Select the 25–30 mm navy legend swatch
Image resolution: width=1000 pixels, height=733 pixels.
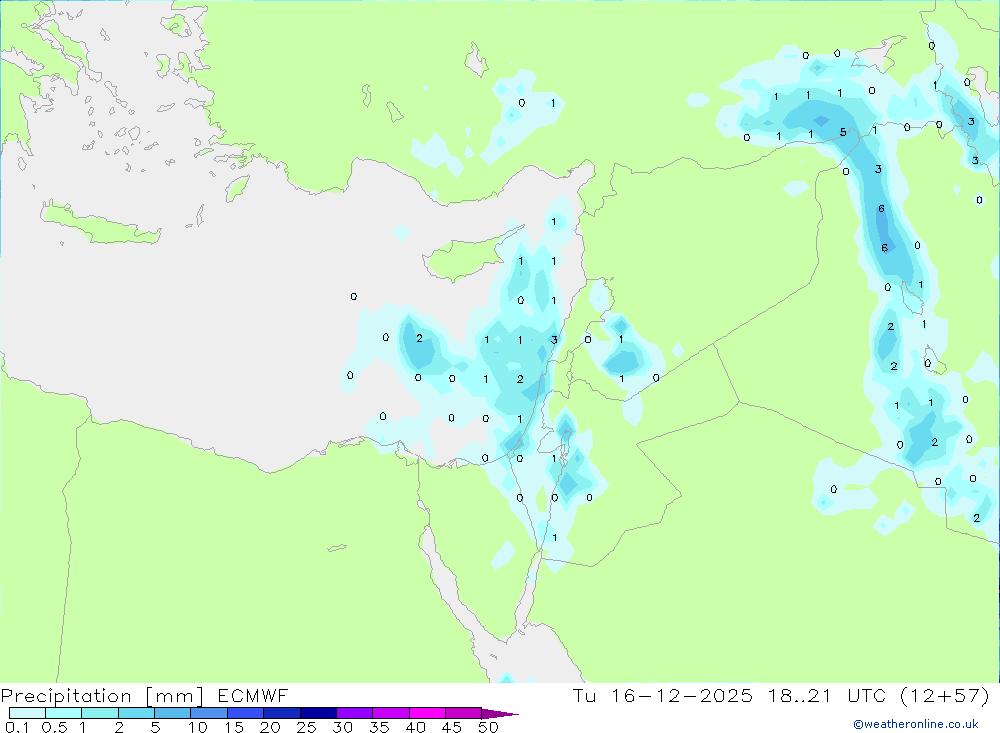pyautogui.click(x=318, y=713)
